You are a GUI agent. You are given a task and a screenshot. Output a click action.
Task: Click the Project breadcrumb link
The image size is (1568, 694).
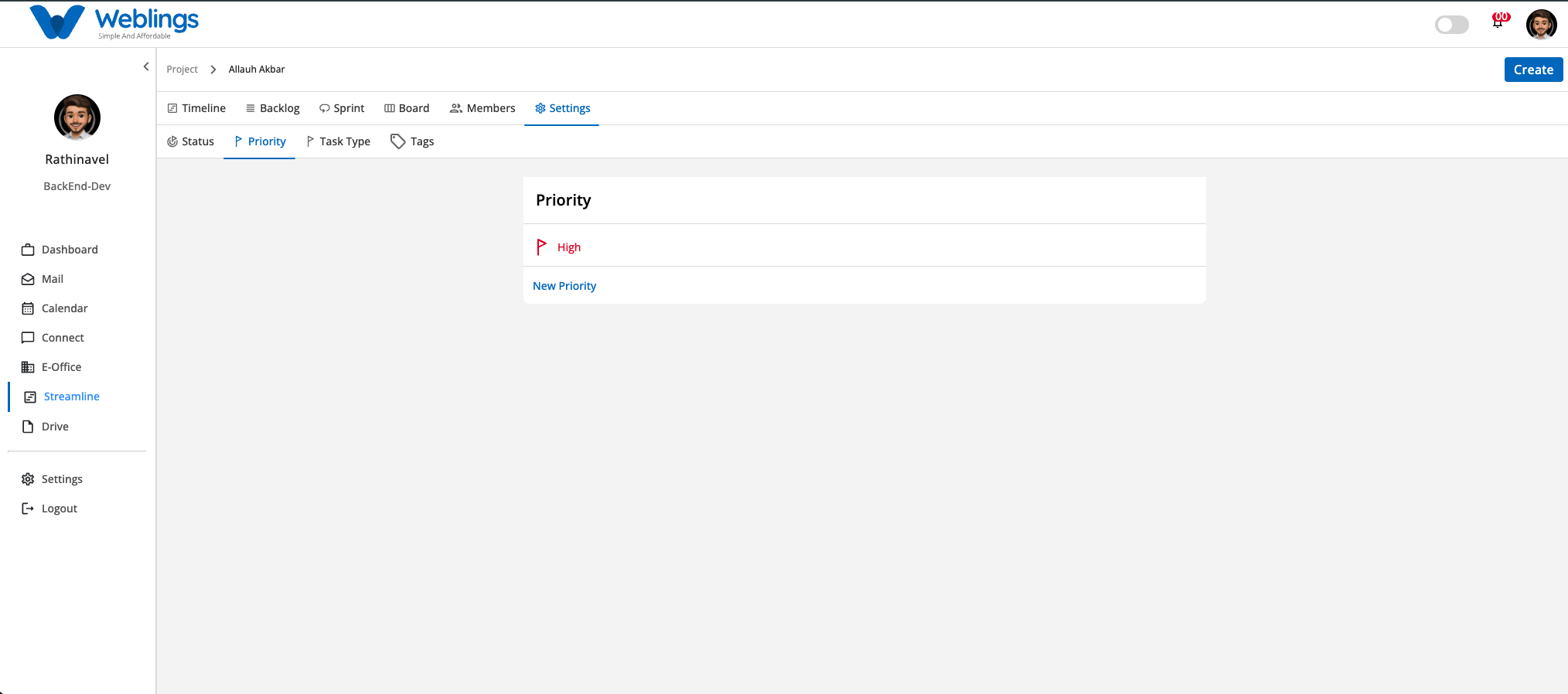[182, 70]
